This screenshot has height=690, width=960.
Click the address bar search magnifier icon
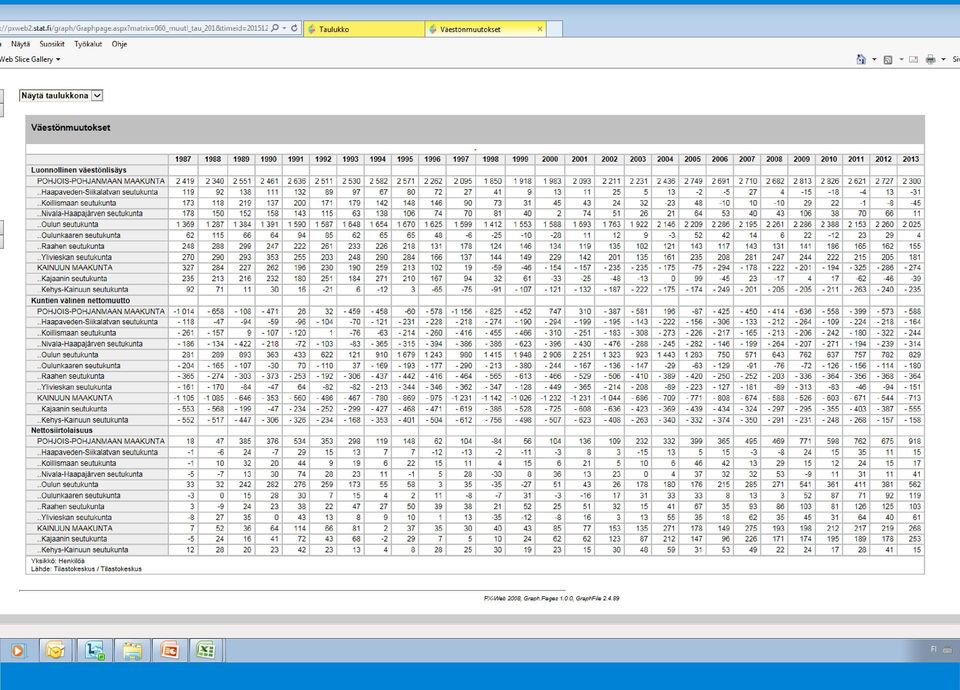pos(275,28)
